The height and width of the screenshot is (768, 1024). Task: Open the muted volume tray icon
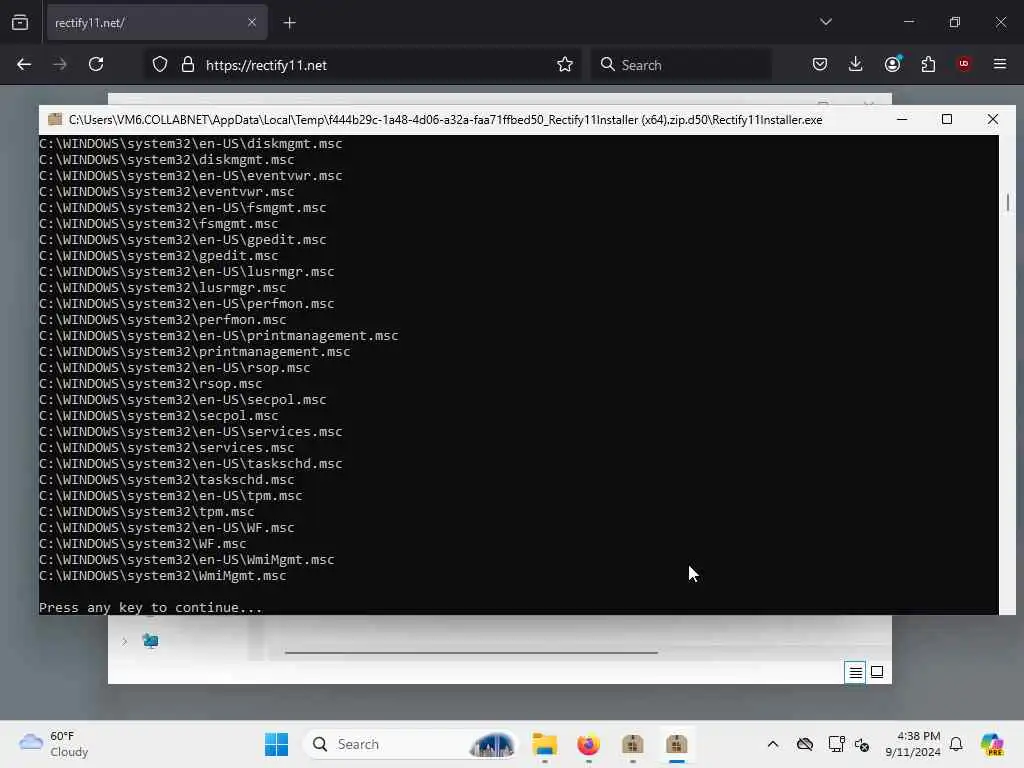click(x=862, y=744)
